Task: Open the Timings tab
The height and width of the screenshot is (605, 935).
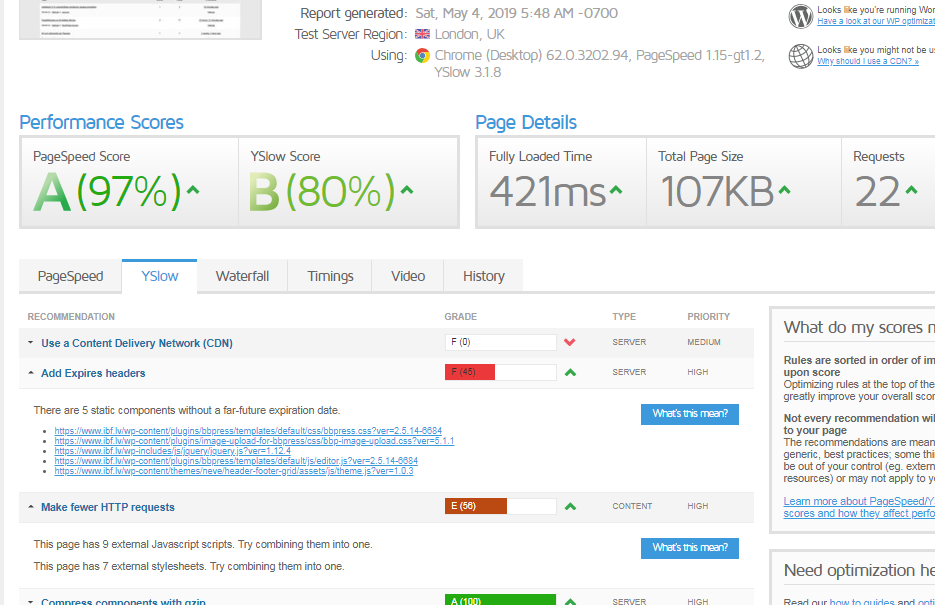Action: coord(330,276)
